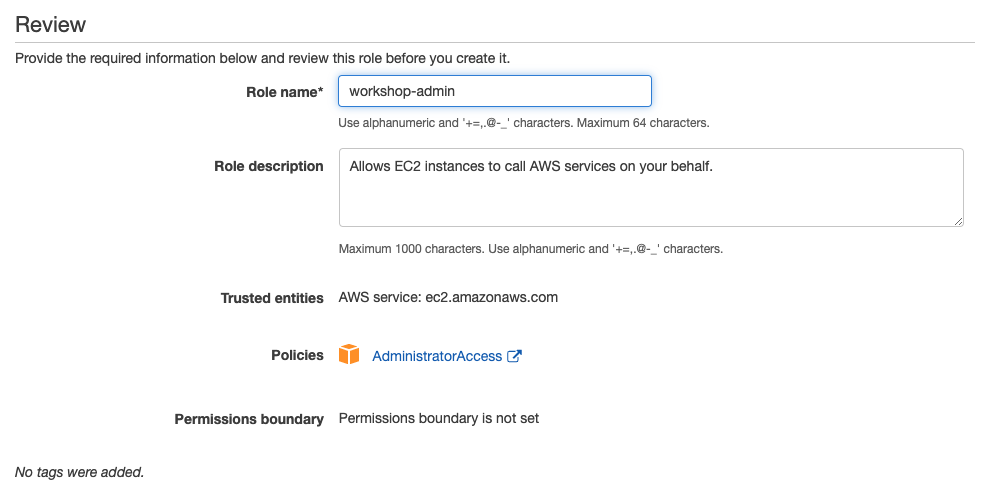The height and width of the screenshot is (499, 998).
Task: Click blank space inside Role description box
Action: [x=650, y=202]
